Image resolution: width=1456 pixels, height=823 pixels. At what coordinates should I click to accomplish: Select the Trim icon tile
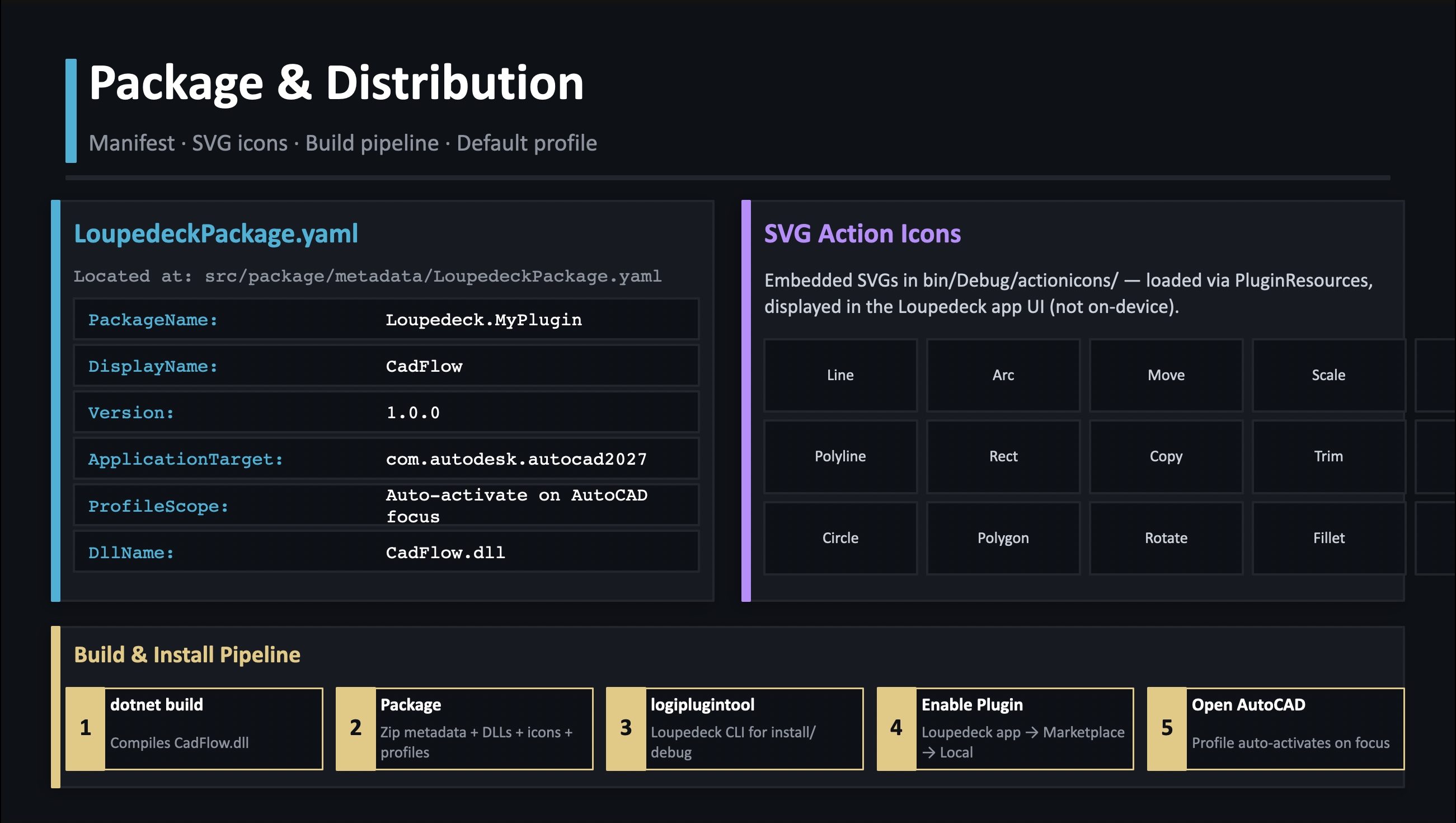pos(1328,456)
